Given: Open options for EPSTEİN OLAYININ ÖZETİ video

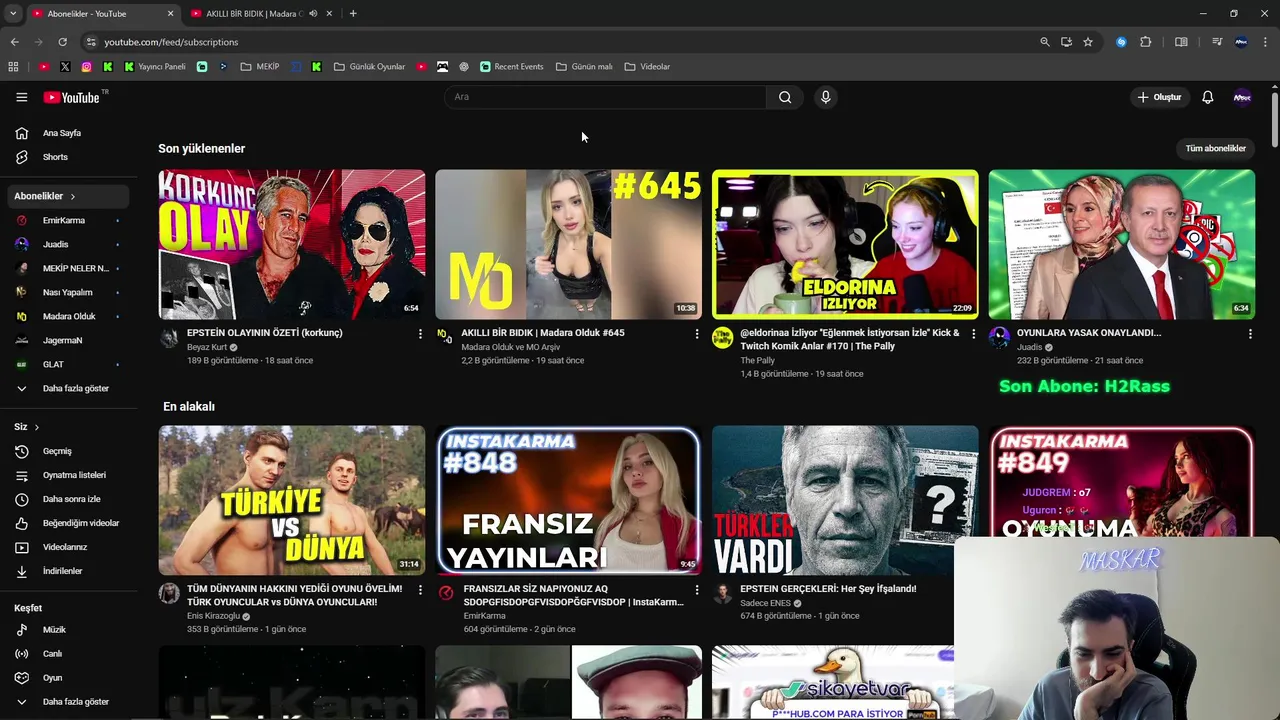Looking at the screenshot, I should (x=420, y=334).
